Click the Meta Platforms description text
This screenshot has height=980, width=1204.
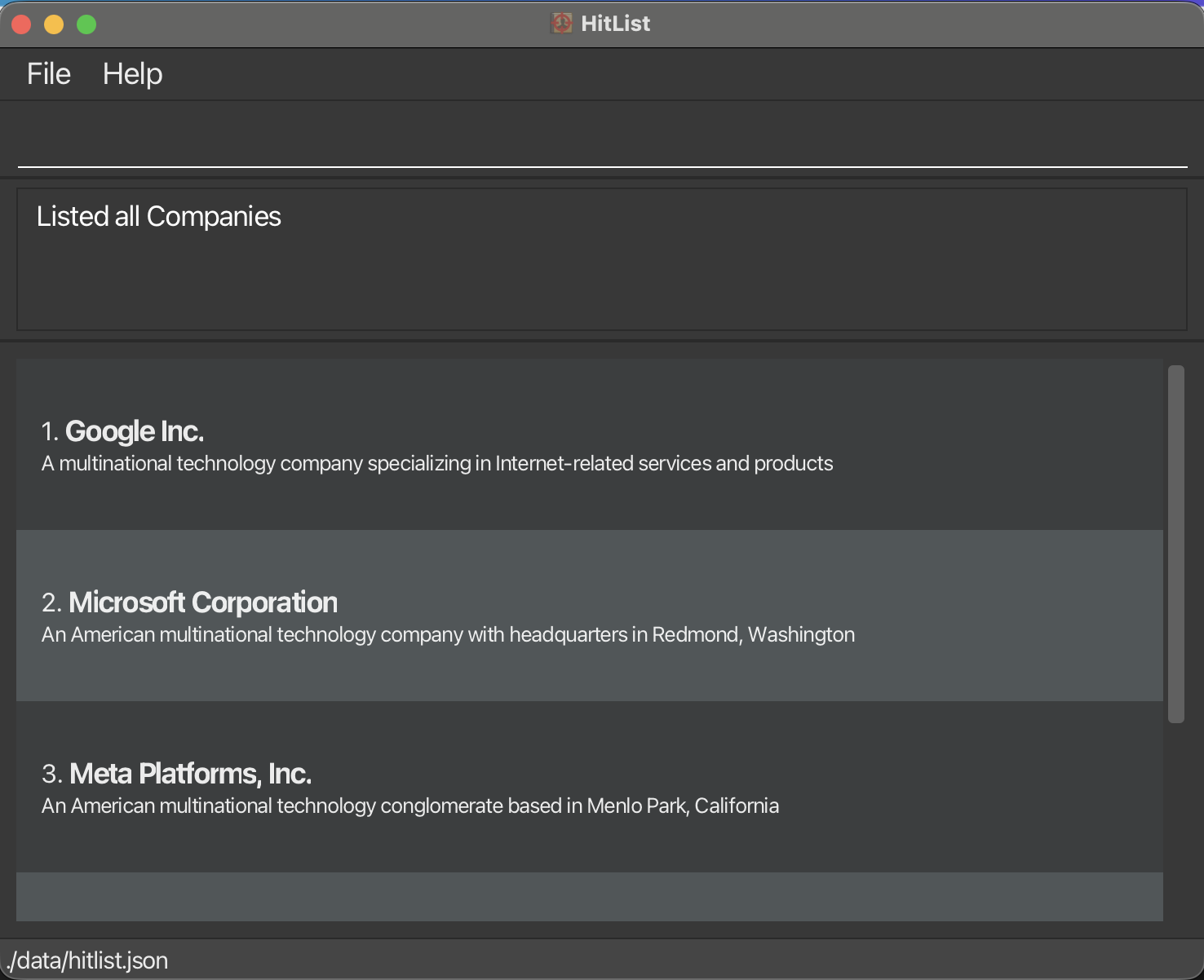[x=409, y=806]
